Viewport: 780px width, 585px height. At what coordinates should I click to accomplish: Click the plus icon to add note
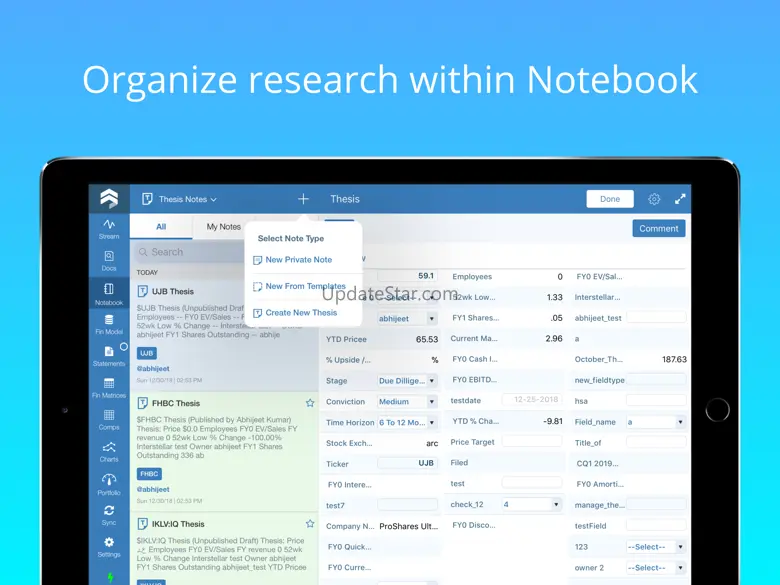[x=303, y=199]
